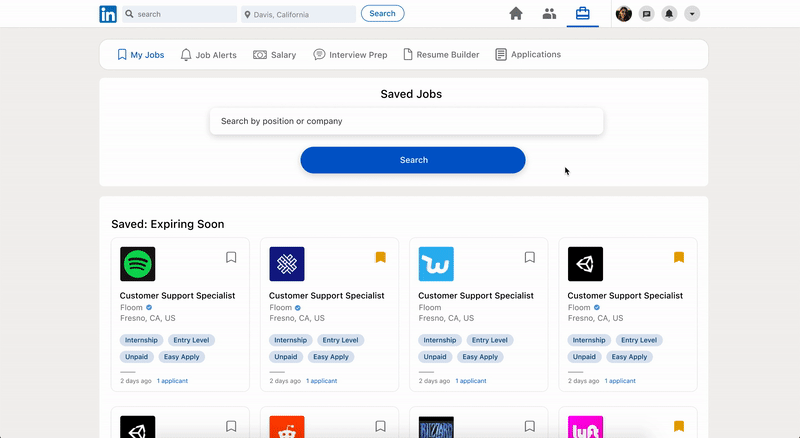This screenshot has width=800, height=438.
Task: Switch to the Interview Prep tab
Action: (x=351, y=55)
